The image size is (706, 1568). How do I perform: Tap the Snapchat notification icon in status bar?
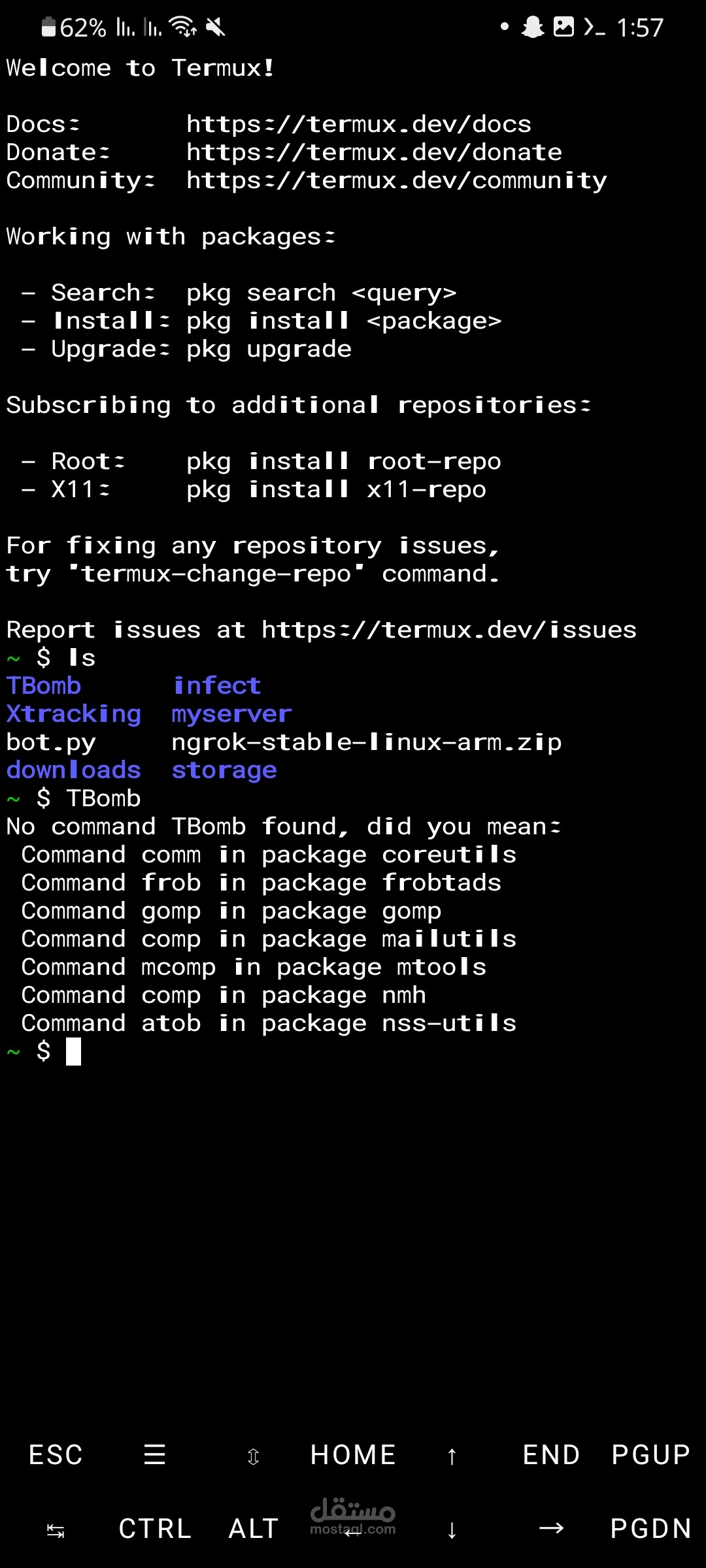click(x=533, y=27)
